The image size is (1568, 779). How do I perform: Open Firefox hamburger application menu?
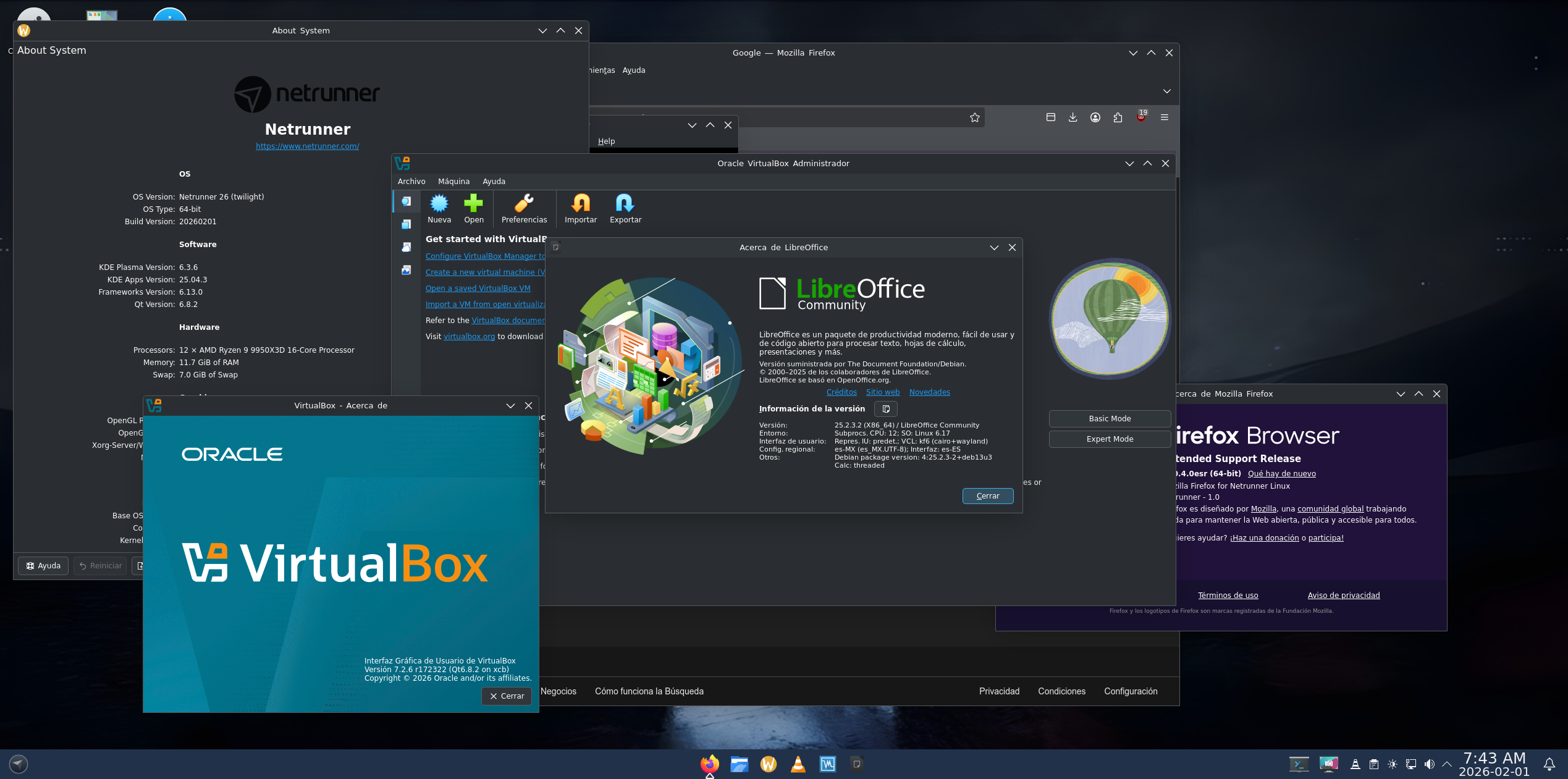click(x=1164, y=117)
